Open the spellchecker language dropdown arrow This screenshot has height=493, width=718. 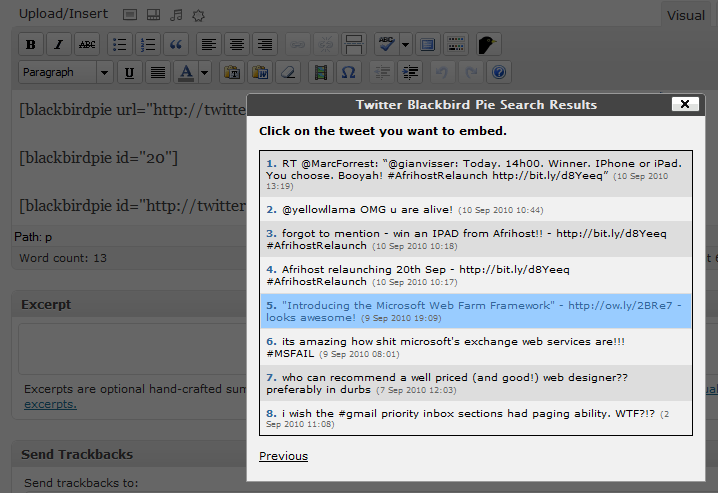coord(405,44)
